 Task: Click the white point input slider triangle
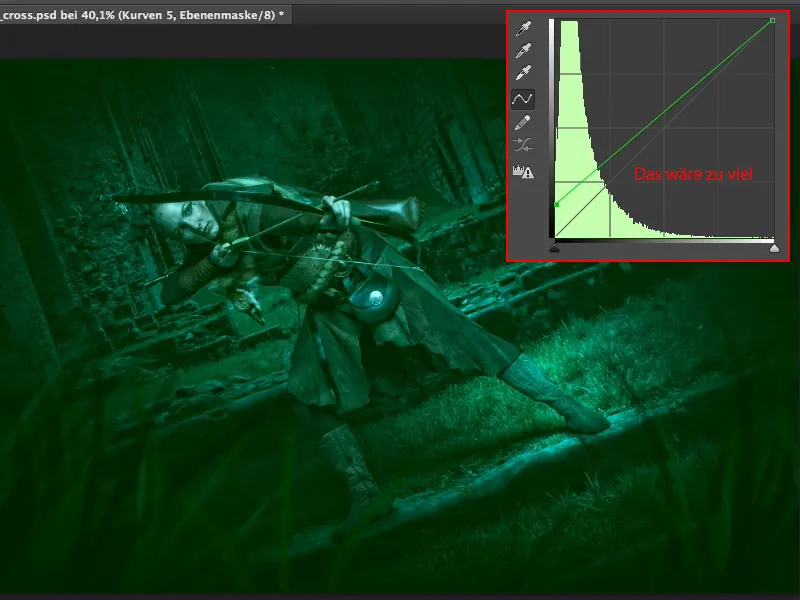(x=774, y=248)
